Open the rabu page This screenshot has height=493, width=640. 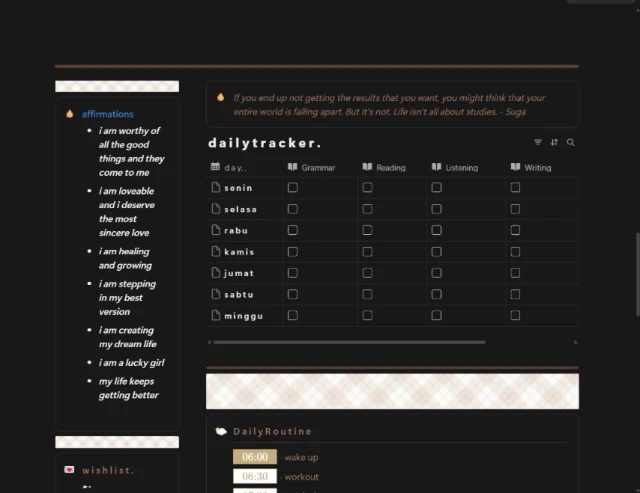[x=236, y=231]
